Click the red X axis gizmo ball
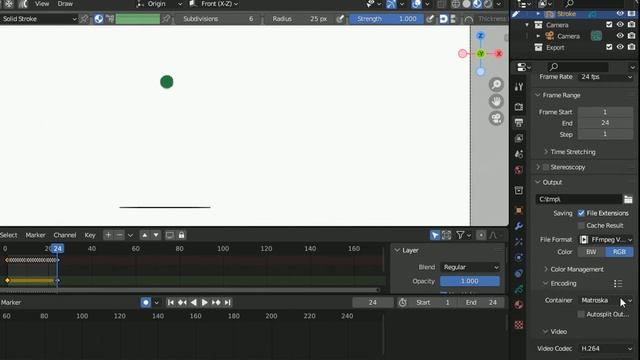This screenshot has height=360, width=640. point(499,53)
